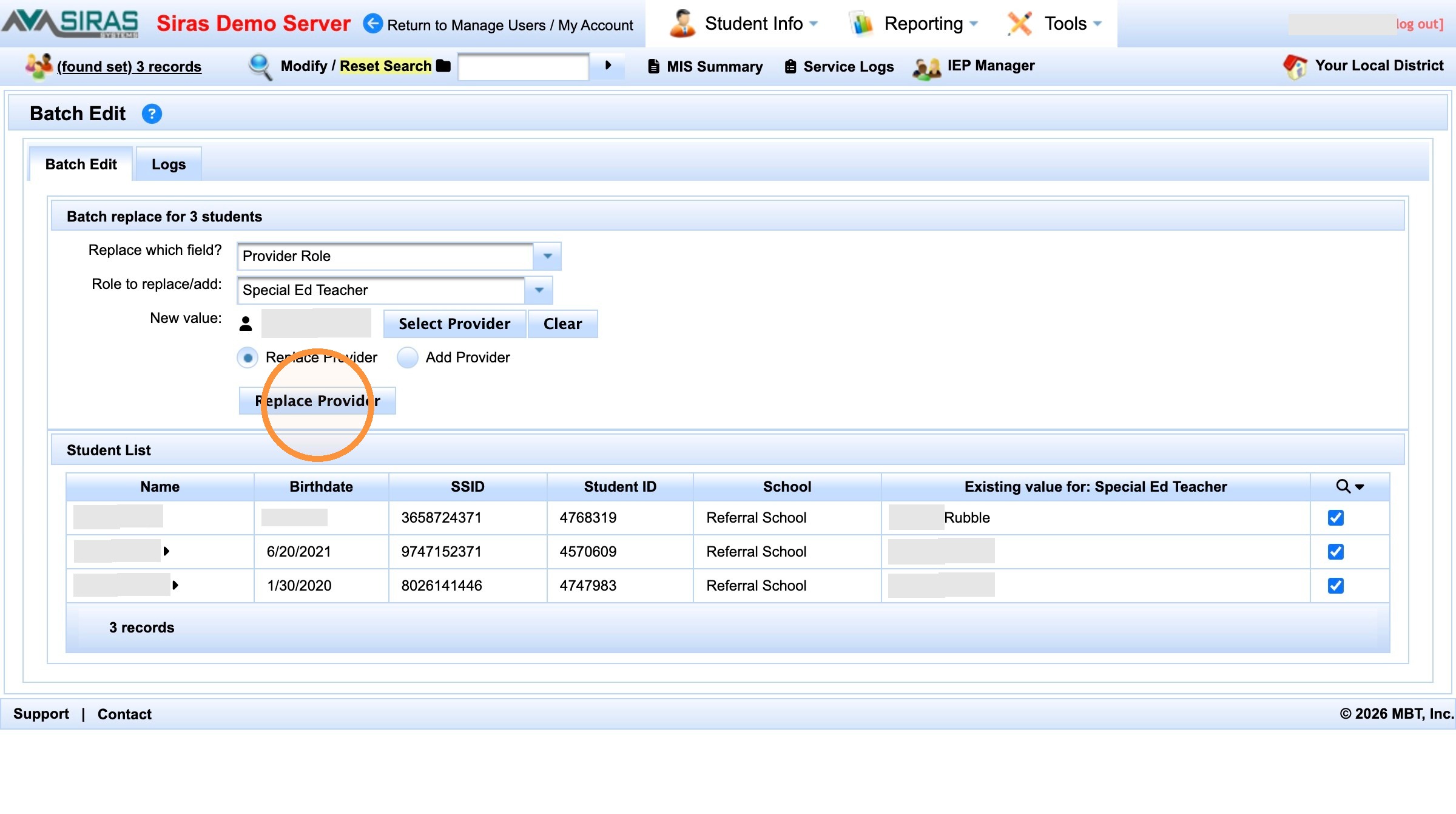Click the Reporting chart icon

861,24
